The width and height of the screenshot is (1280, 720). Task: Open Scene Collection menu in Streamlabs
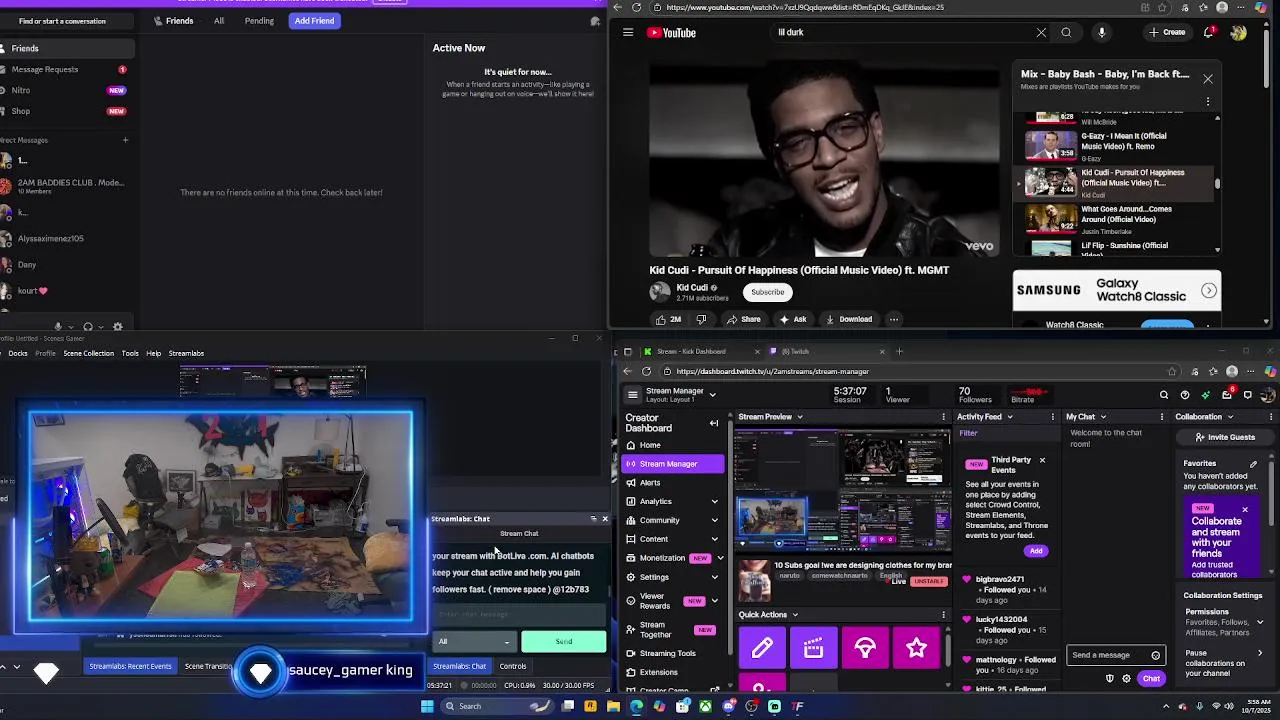pos(89,353)
